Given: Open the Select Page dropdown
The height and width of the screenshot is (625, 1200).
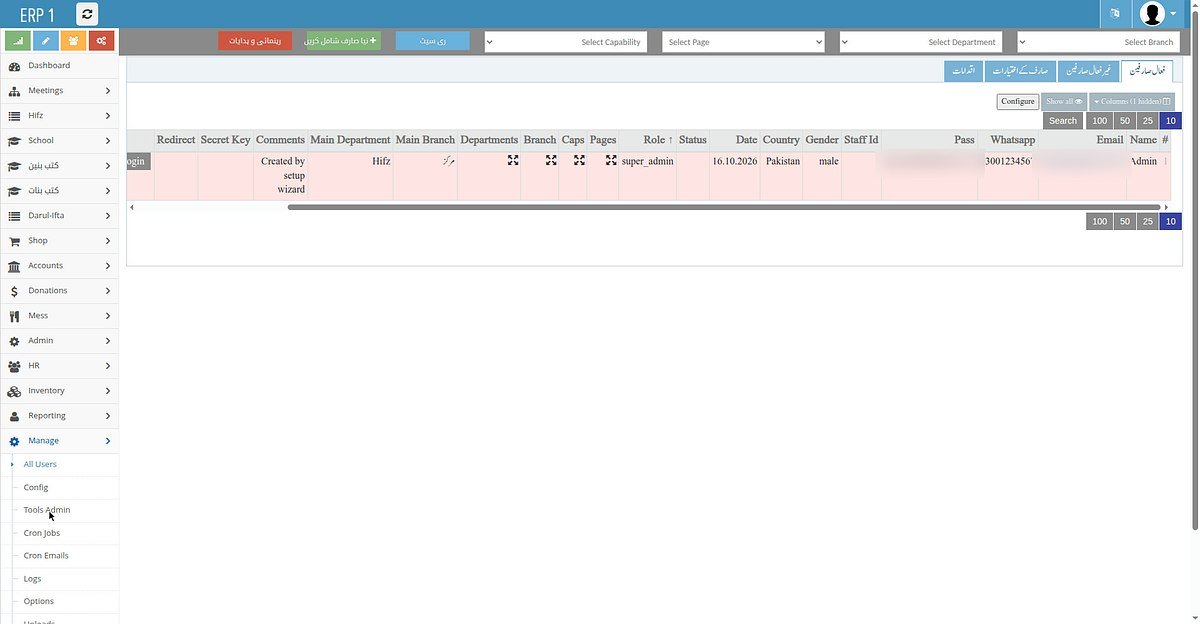Looking at the screenshot, I should click(743, 42).
